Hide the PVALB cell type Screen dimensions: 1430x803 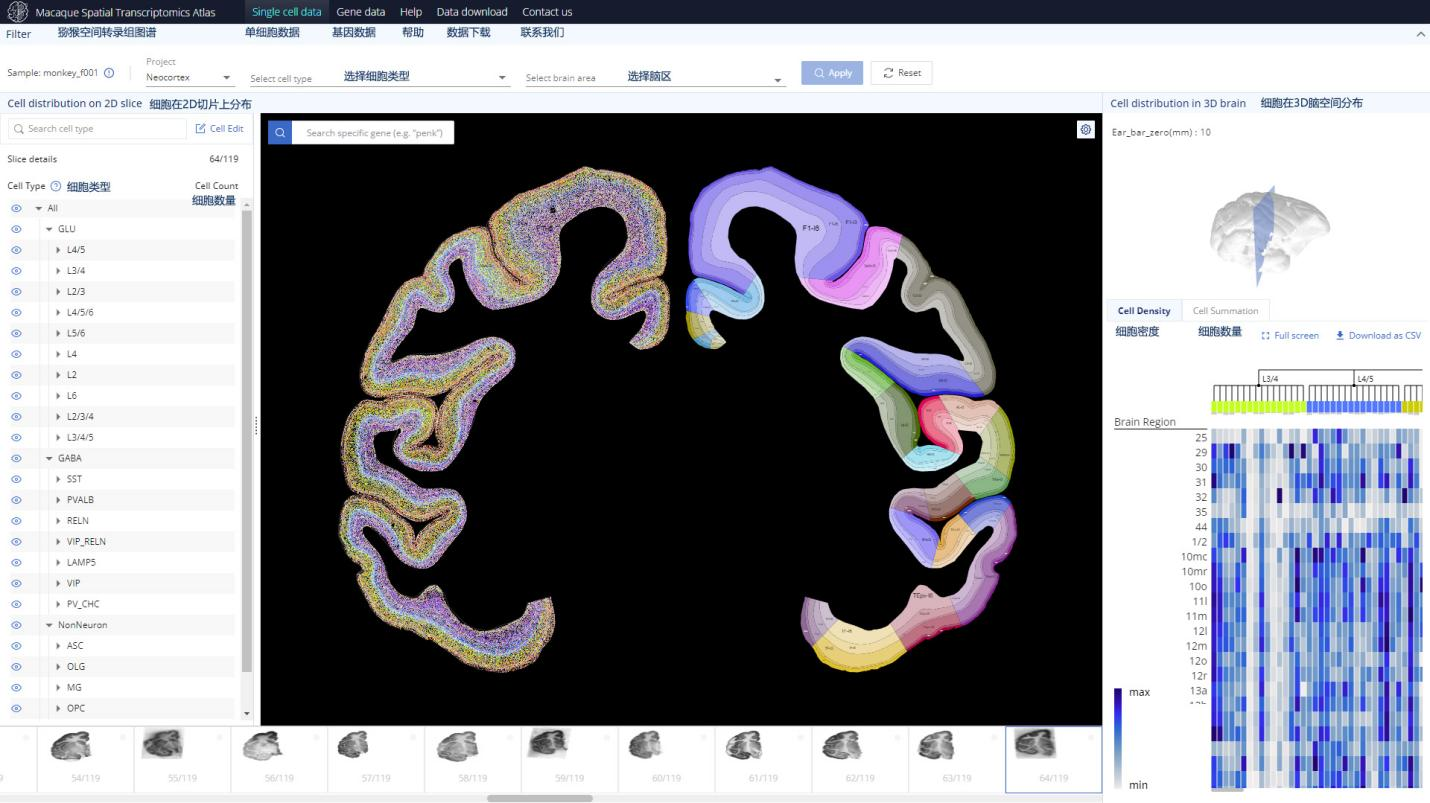pyautogui.click(x=16, y=500)
